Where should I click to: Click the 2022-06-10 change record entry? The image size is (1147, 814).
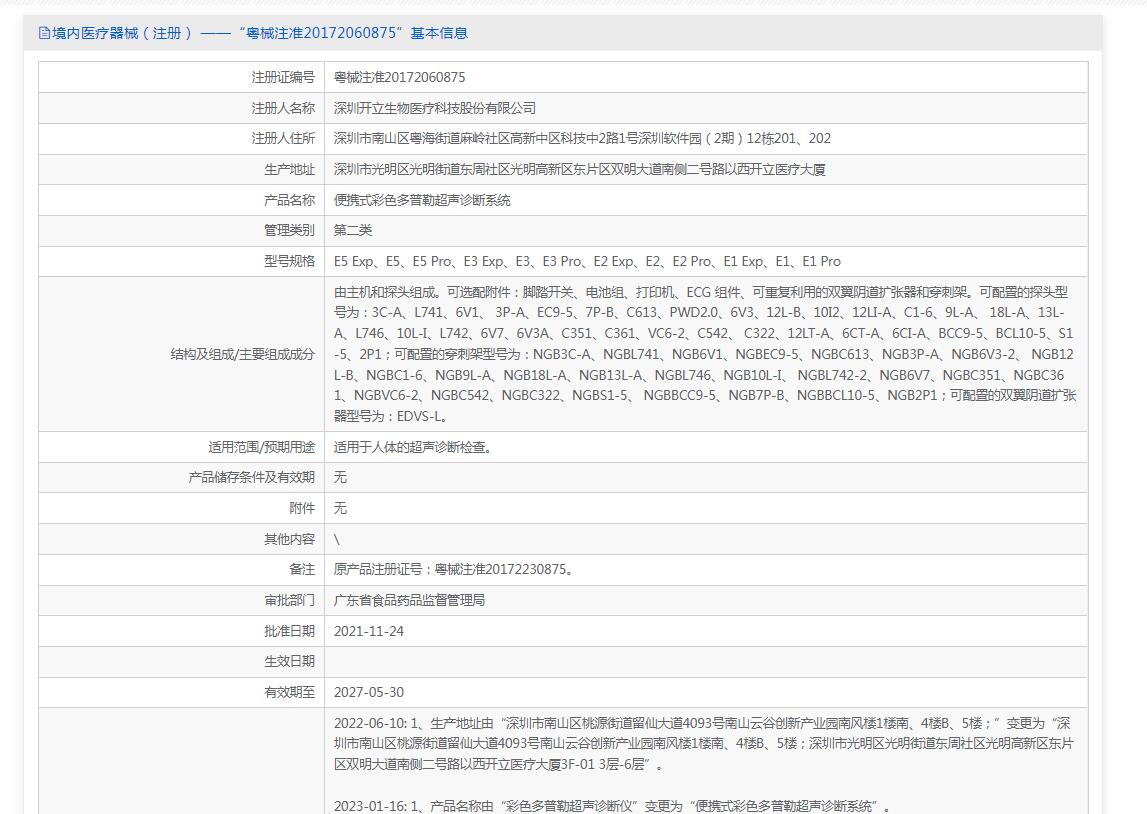click(x=703, y=743)
